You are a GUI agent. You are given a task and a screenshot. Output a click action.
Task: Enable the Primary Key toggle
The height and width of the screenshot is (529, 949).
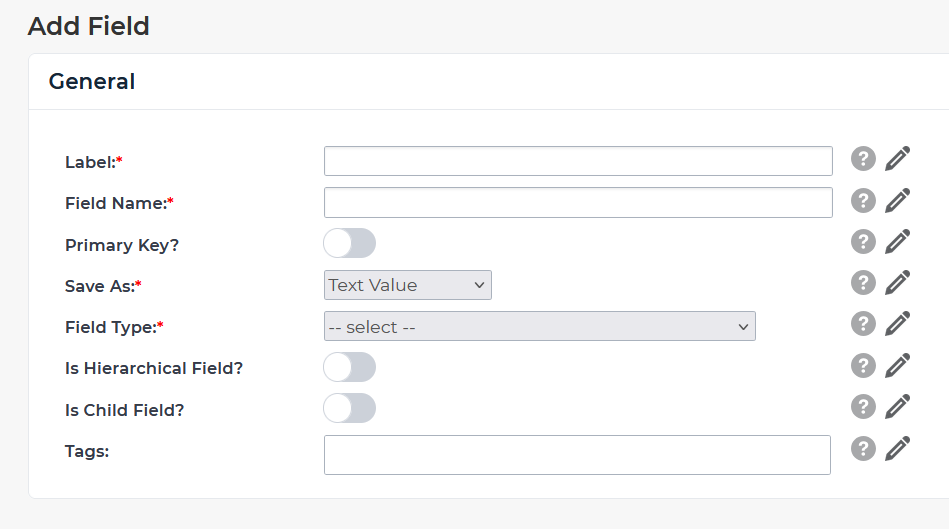349,243
